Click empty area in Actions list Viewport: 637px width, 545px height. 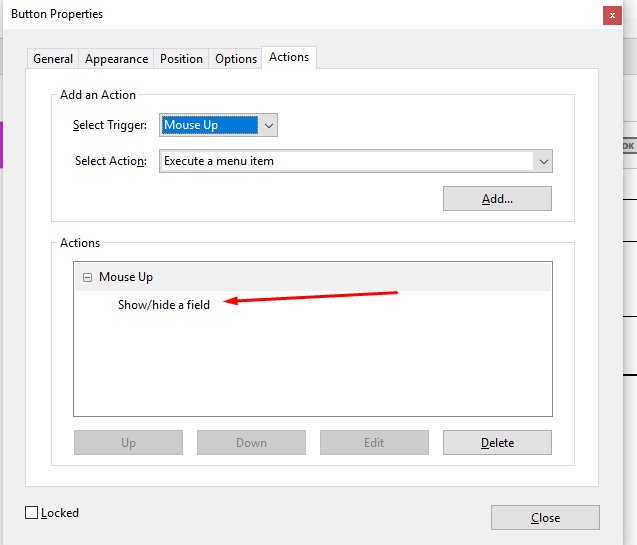coord(312,370)
